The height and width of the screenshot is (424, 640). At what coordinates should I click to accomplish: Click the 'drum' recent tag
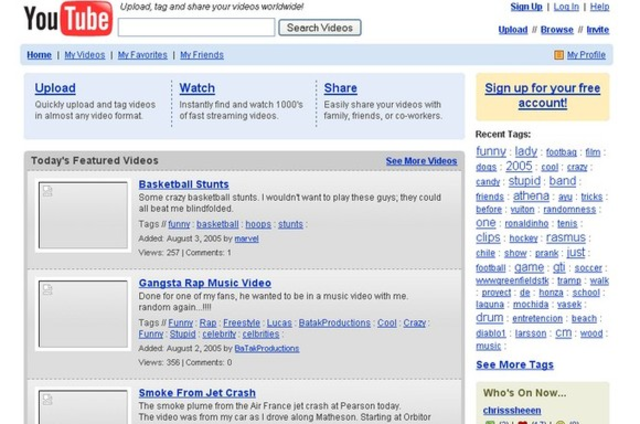pos(489,317)
